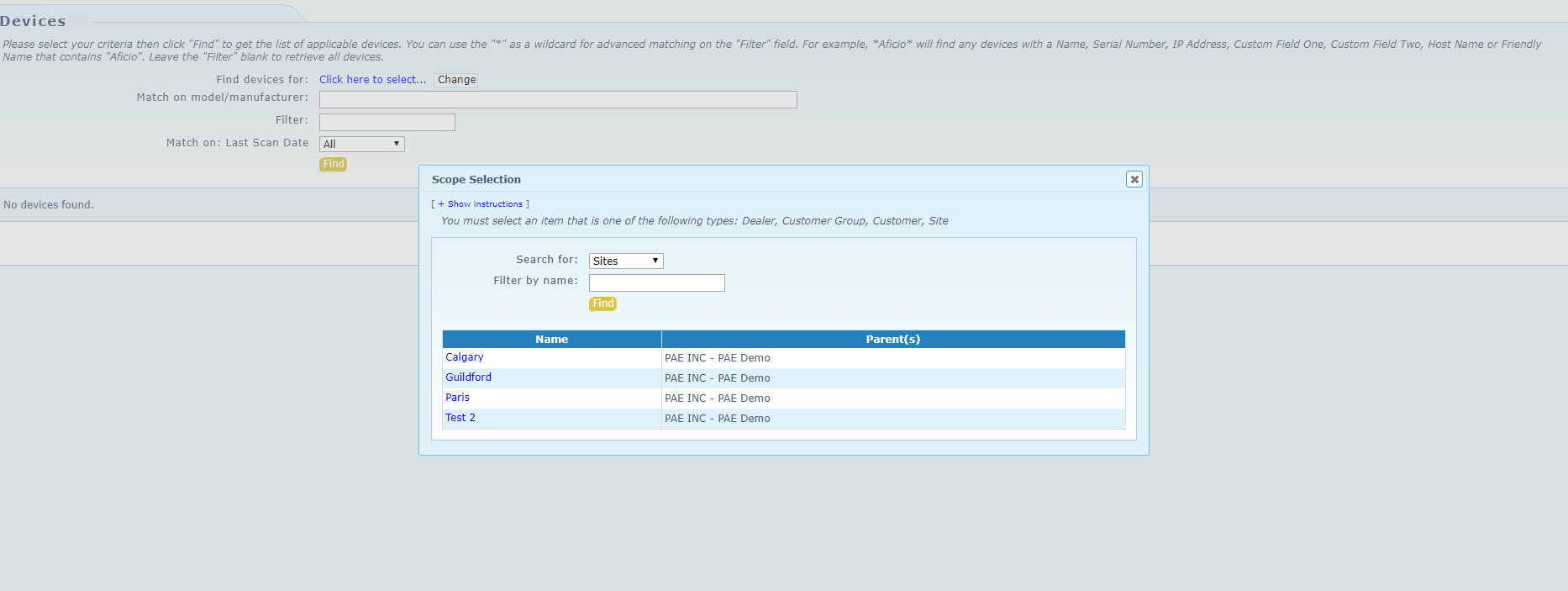Click the device Filter input field
This screenshot has height=591, width=1568.
(x=387, y=122)
